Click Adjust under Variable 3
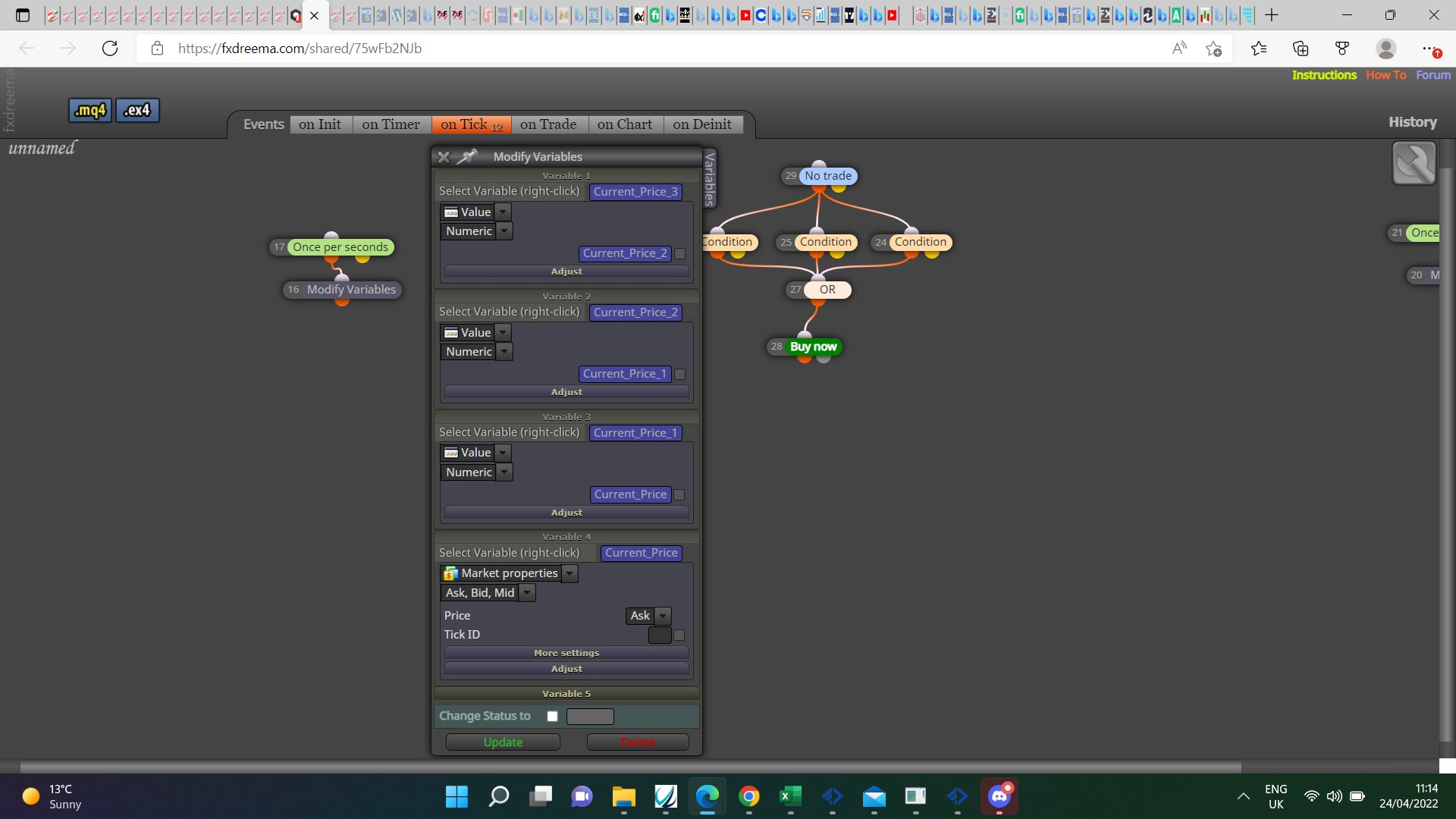Viewport: 1456px width, 819px height. pyautogui.click(x=566, y=513)
